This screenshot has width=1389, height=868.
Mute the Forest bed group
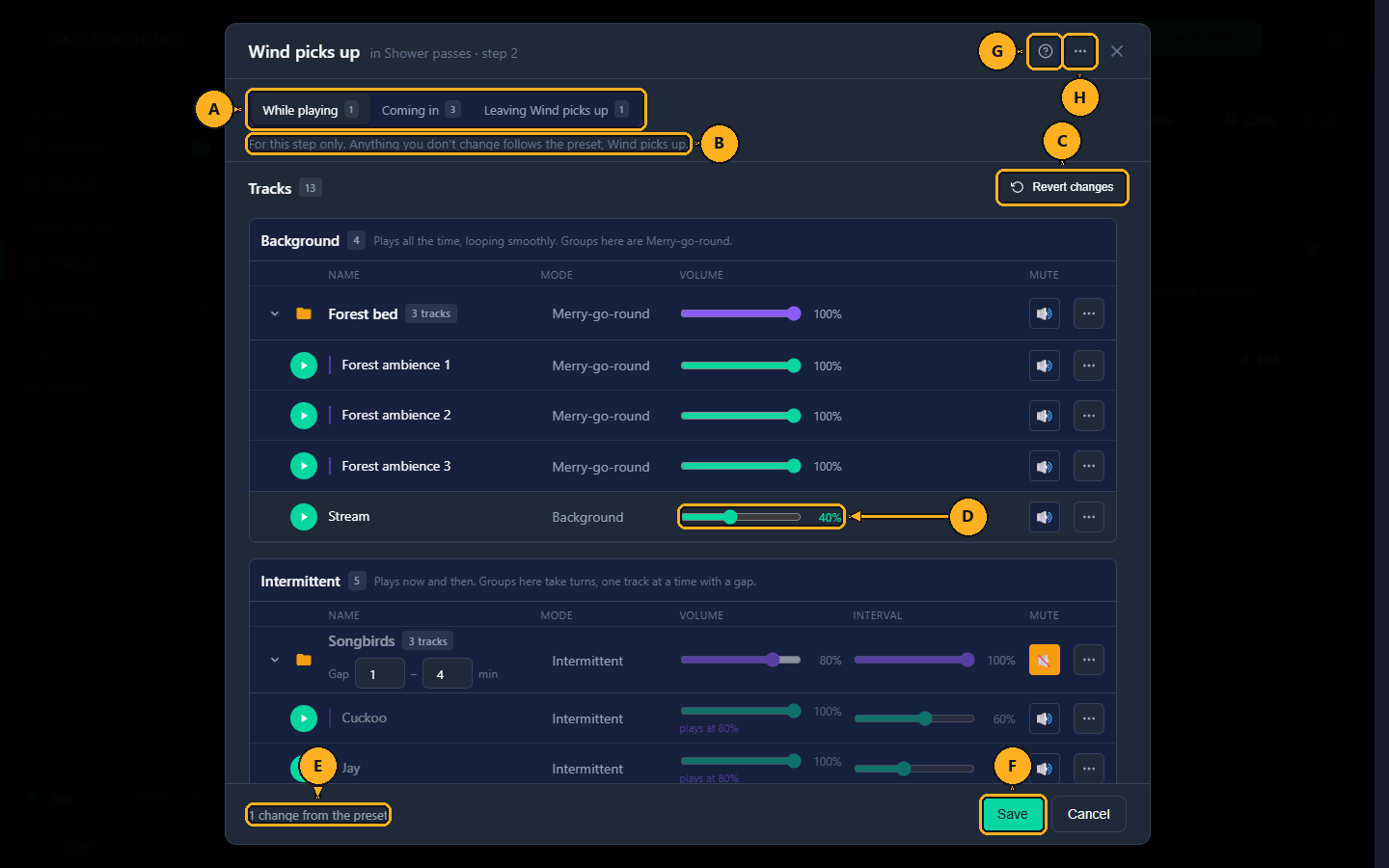pyautogui.click(x=1044, y=313)
